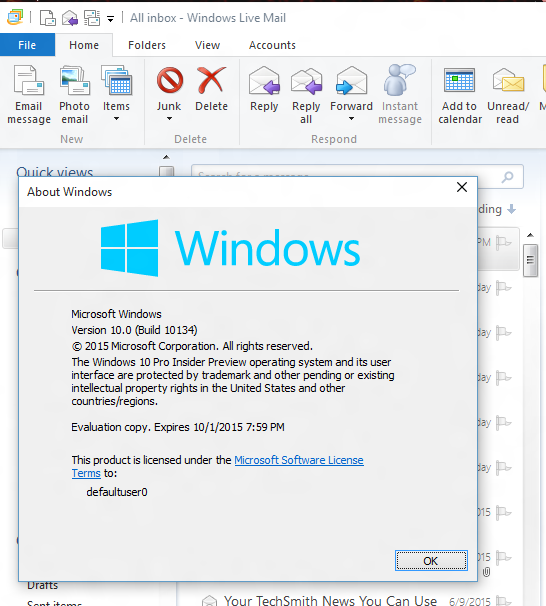Add message to calendar
Viewport: 546px width, 606px height.
[x=460, y=95]
